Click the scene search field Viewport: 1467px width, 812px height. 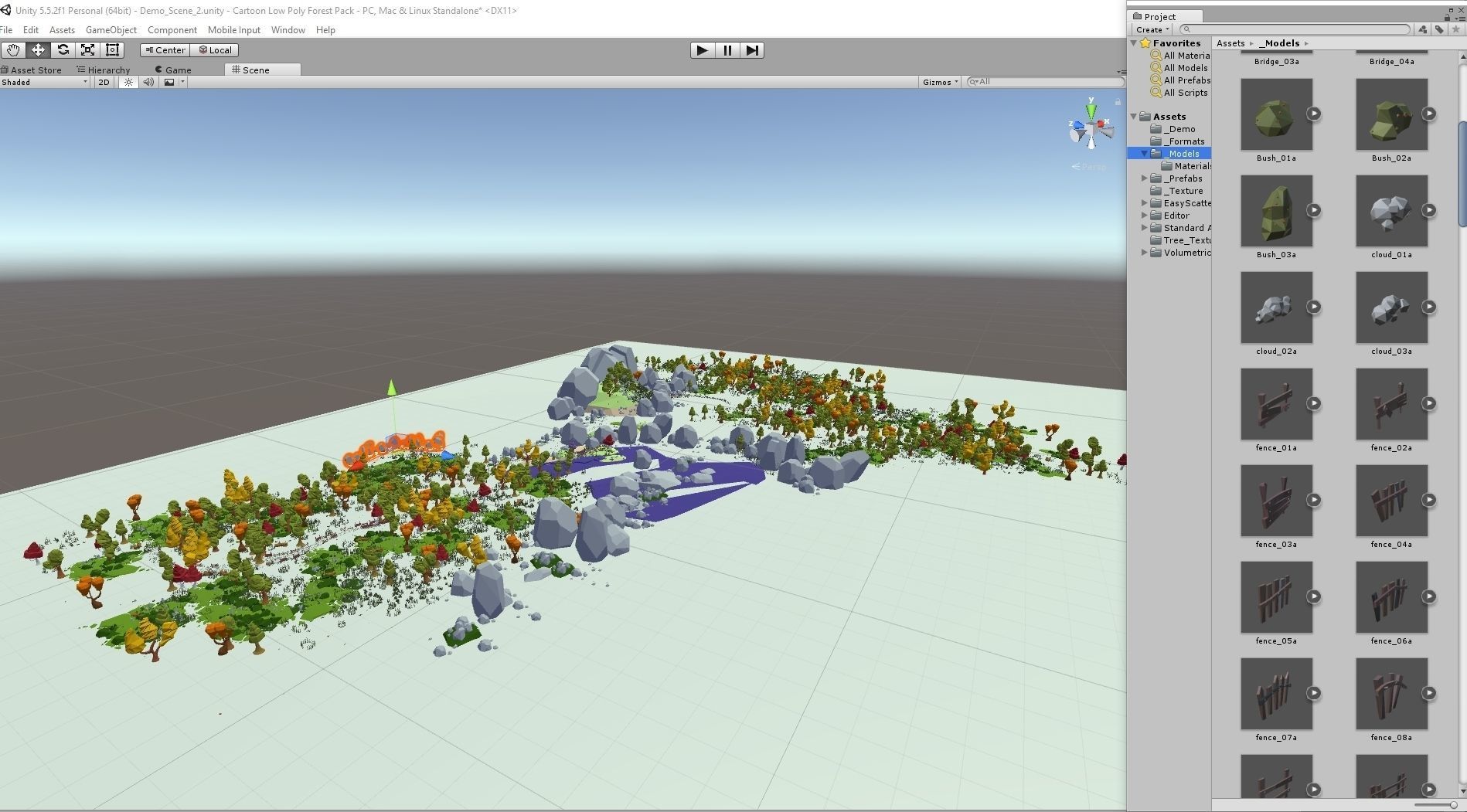tap(1045, 82)
